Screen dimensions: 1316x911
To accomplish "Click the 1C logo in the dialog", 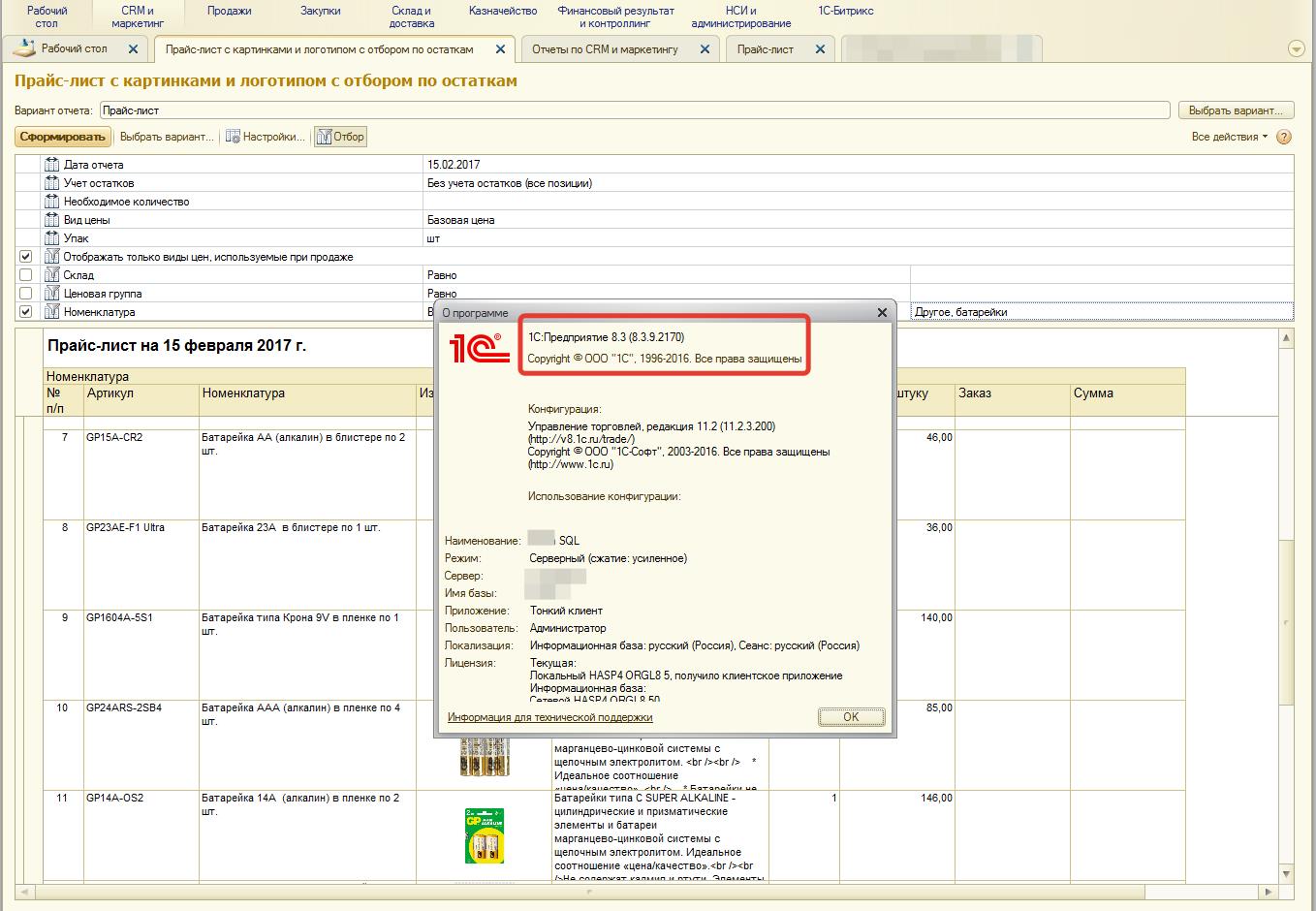I will [x=480, y=347].
